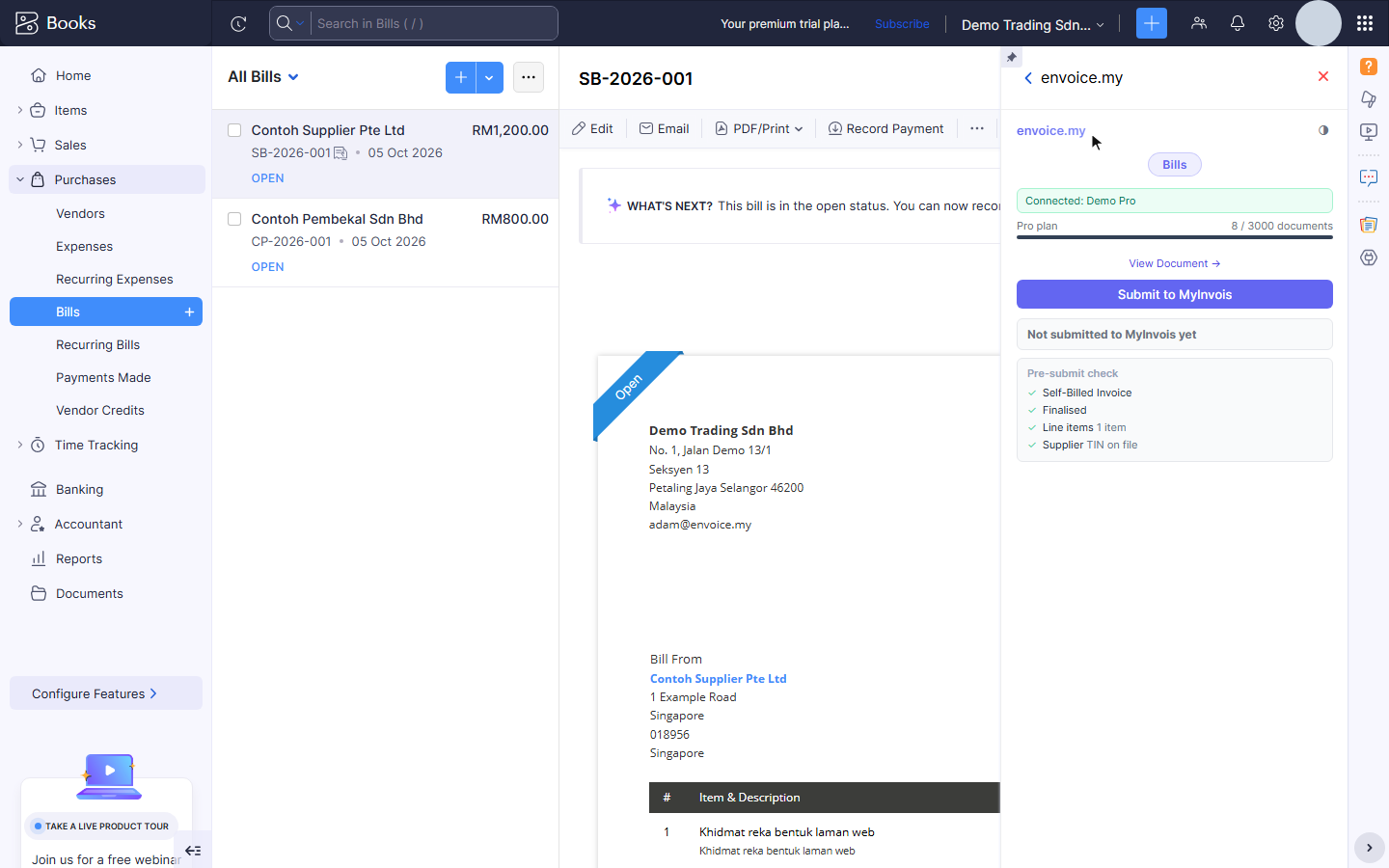Go back using envoice.my panel chevron
Screen dimensions: 1389x868
1028,78
